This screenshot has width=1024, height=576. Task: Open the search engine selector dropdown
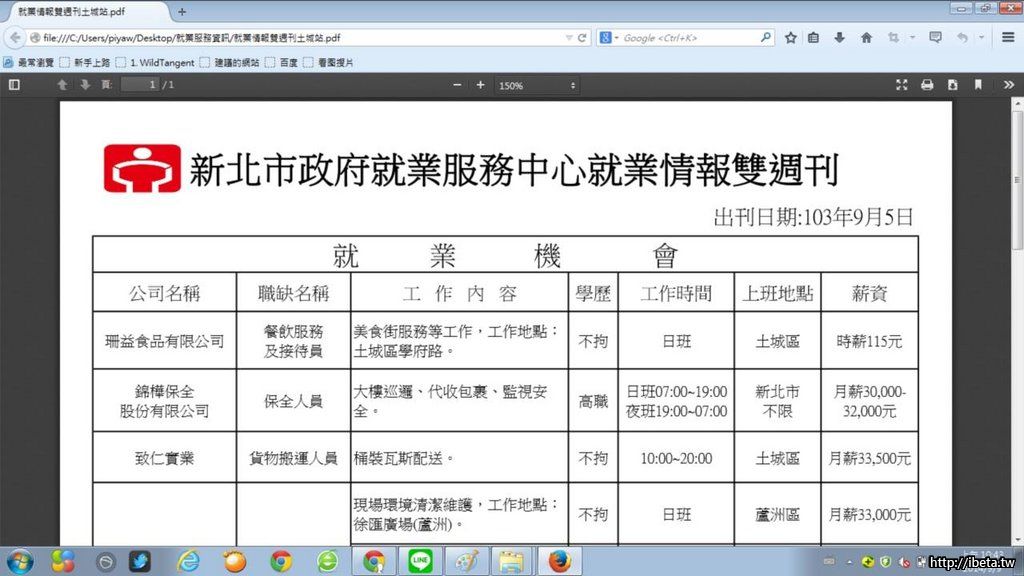tap(608, 38)
